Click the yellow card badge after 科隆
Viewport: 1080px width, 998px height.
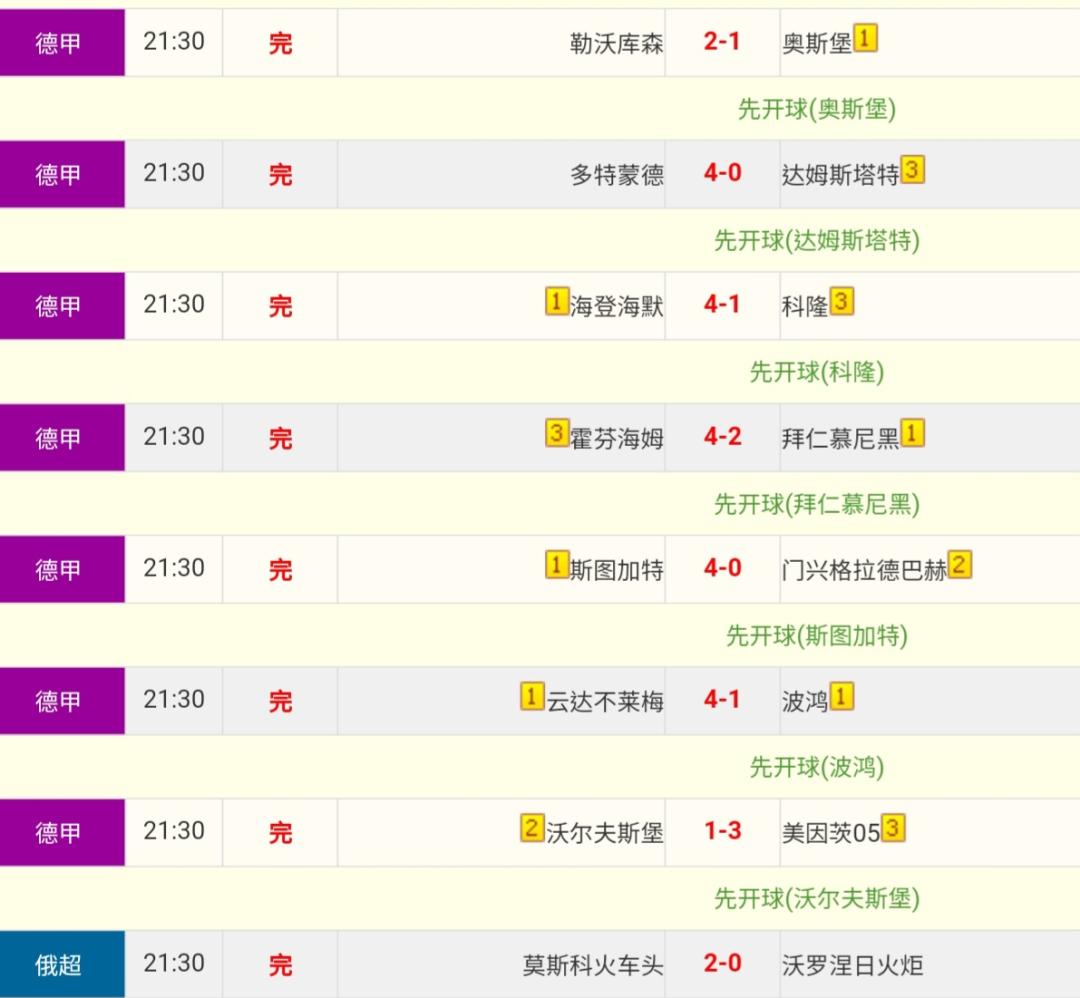point(842,302)
